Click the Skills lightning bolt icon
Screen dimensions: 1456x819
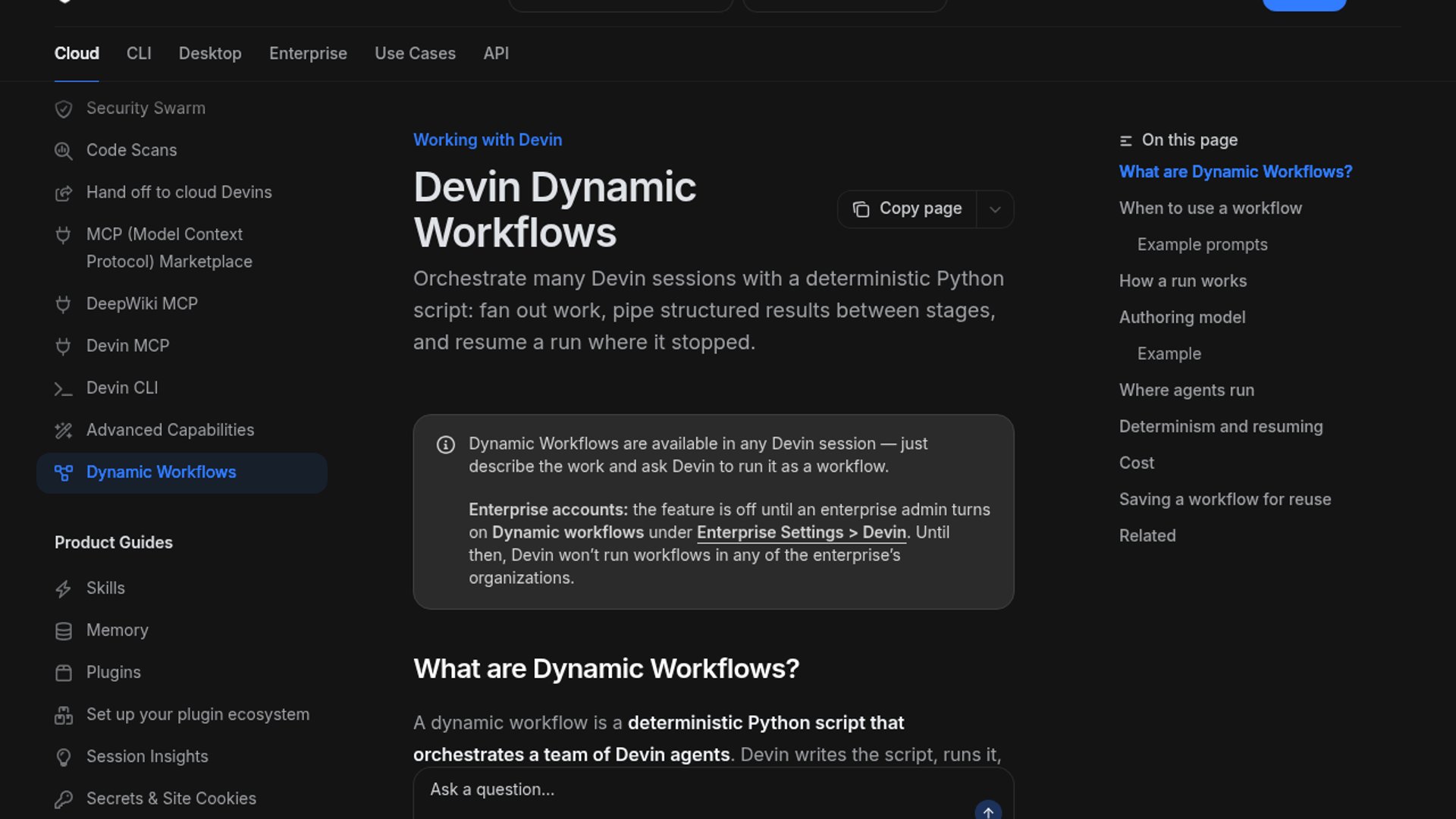(x=64, y=589)
